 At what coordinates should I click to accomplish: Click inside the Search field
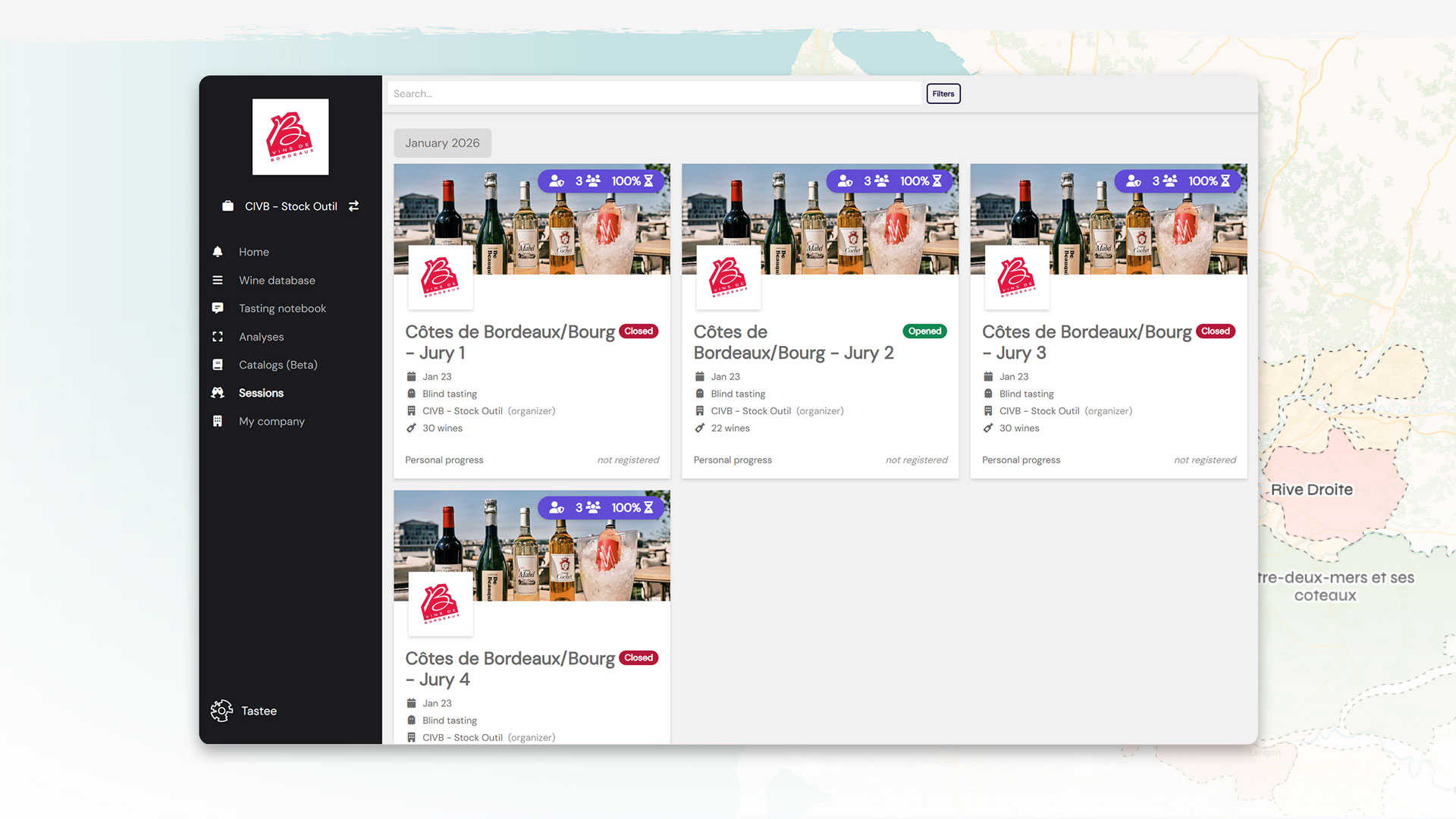[654, 93]
